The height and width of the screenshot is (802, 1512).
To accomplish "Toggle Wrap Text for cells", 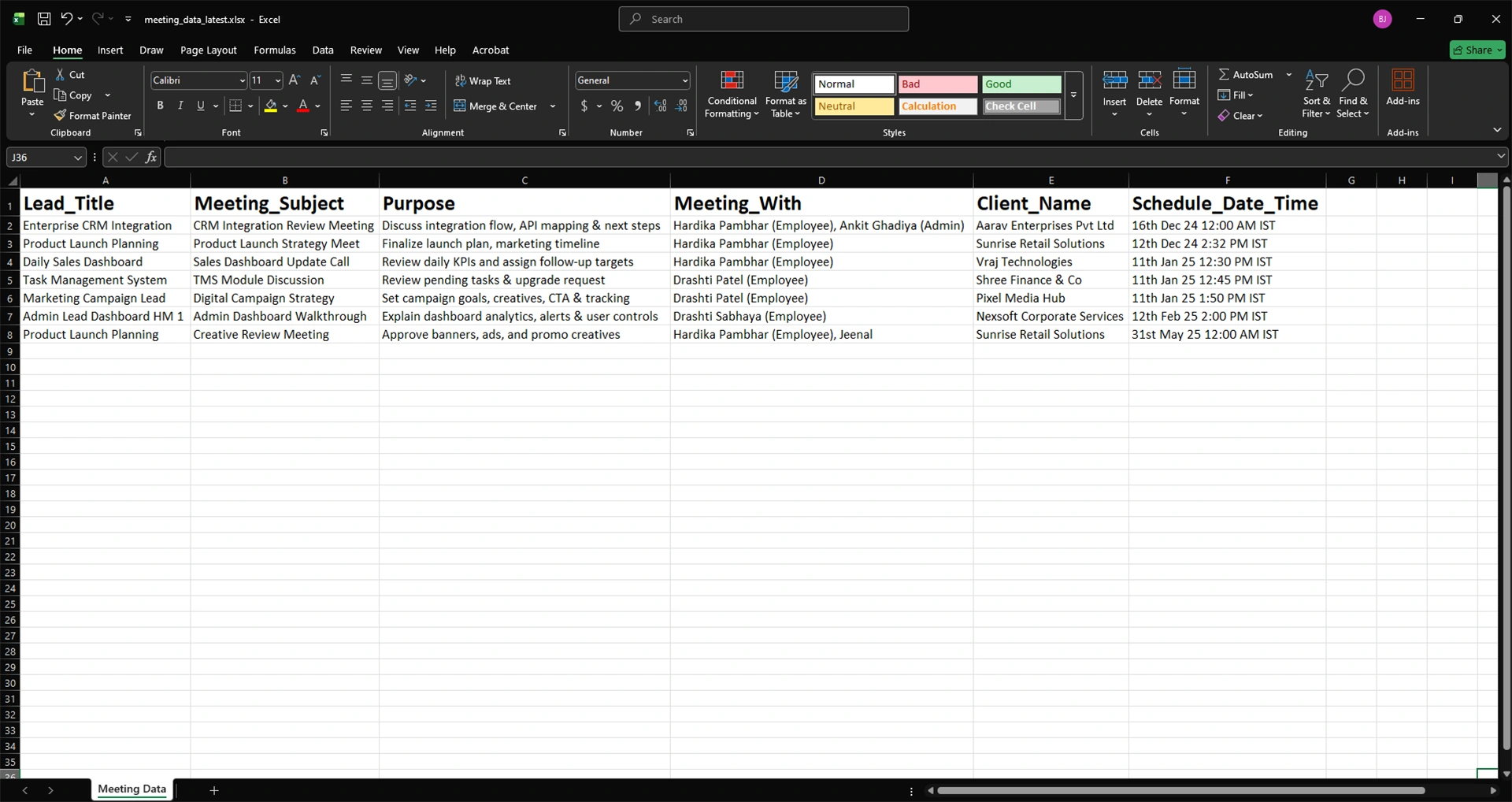I will (x=483, y=81).
